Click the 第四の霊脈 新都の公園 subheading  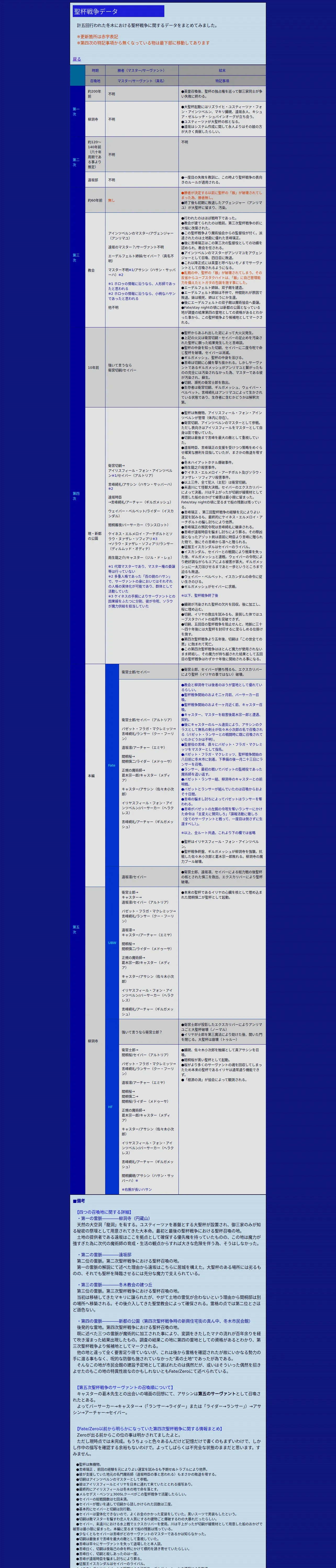click(164, 1321)
